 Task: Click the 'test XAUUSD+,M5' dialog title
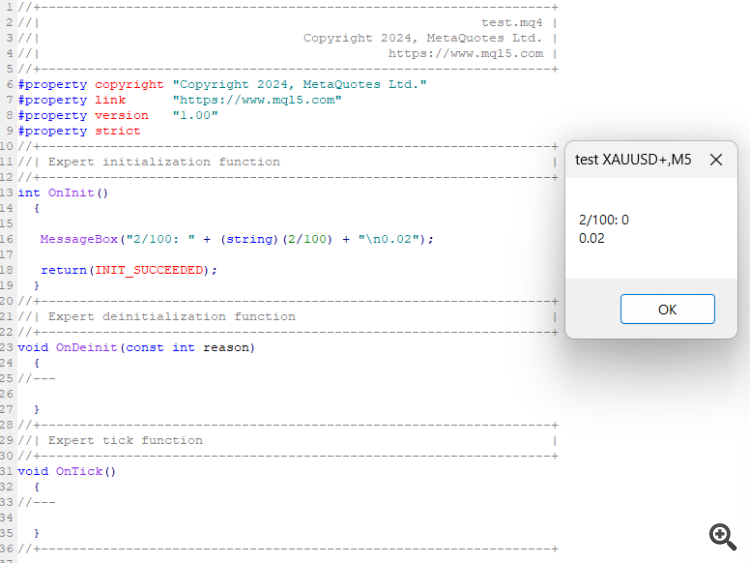click(x=633, y=160)
